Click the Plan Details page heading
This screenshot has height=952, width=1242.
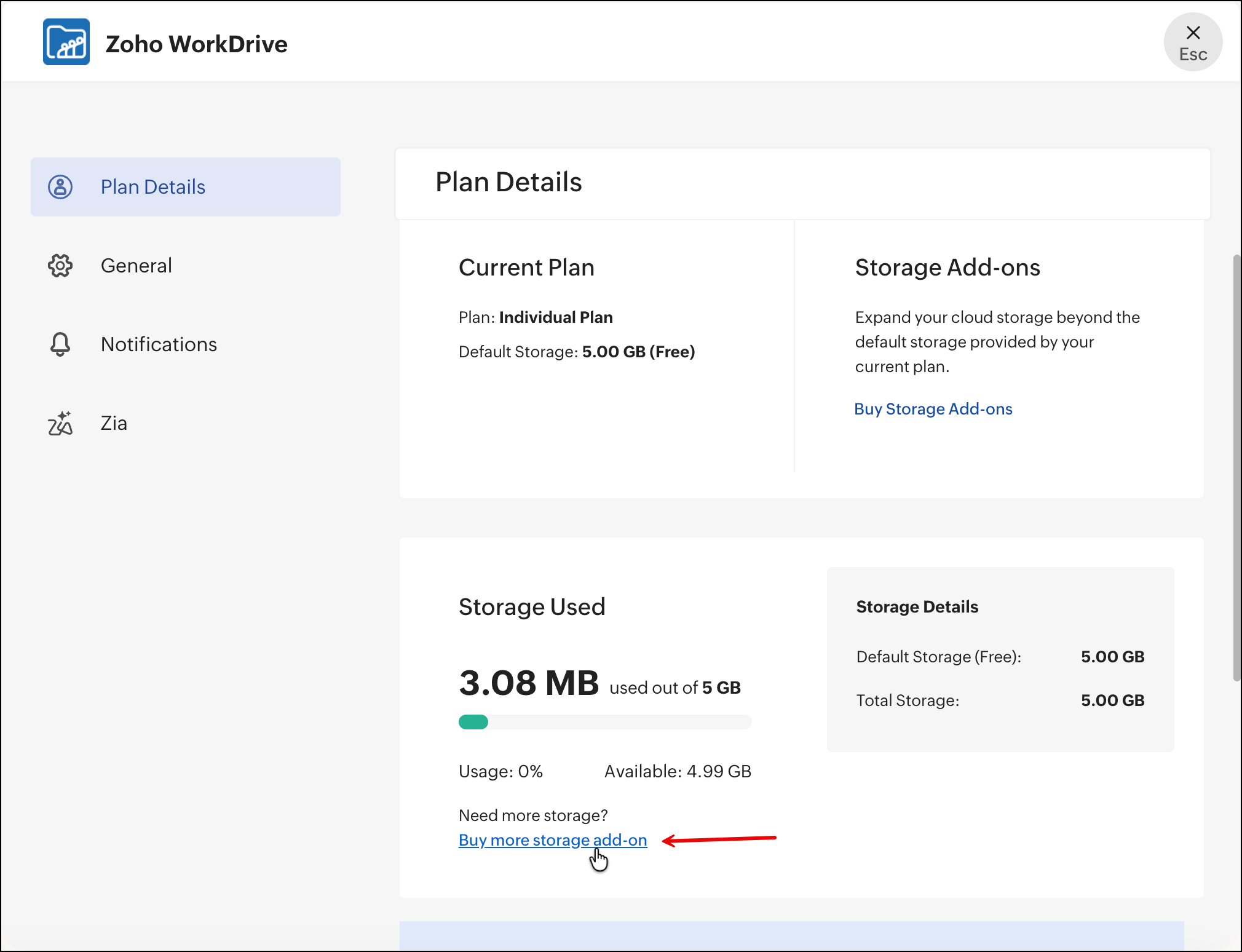point(508,182)
